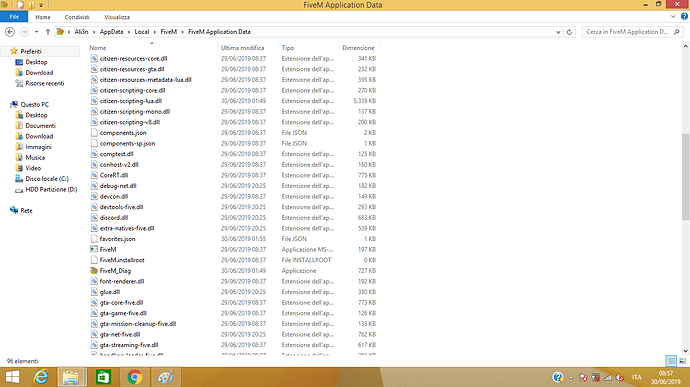Open the Quick Access Toolbar dropdown
Screen dimensions: 690x387
coord(41,5)
